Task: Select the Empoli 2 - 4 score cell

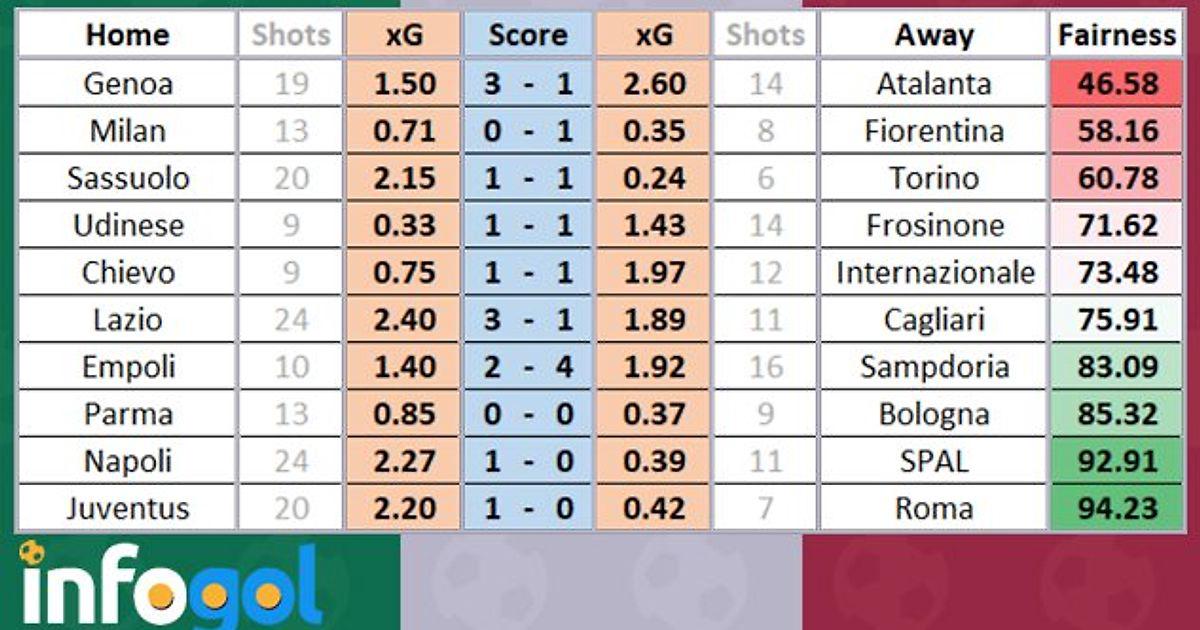Action: coord(528,367)
